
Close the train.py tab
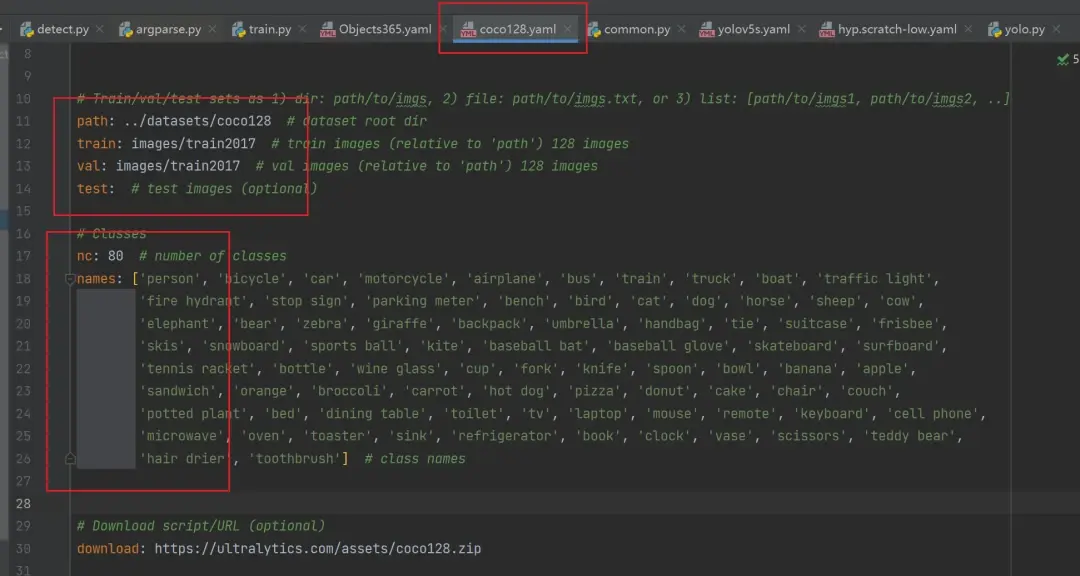(x=302, y=29)
